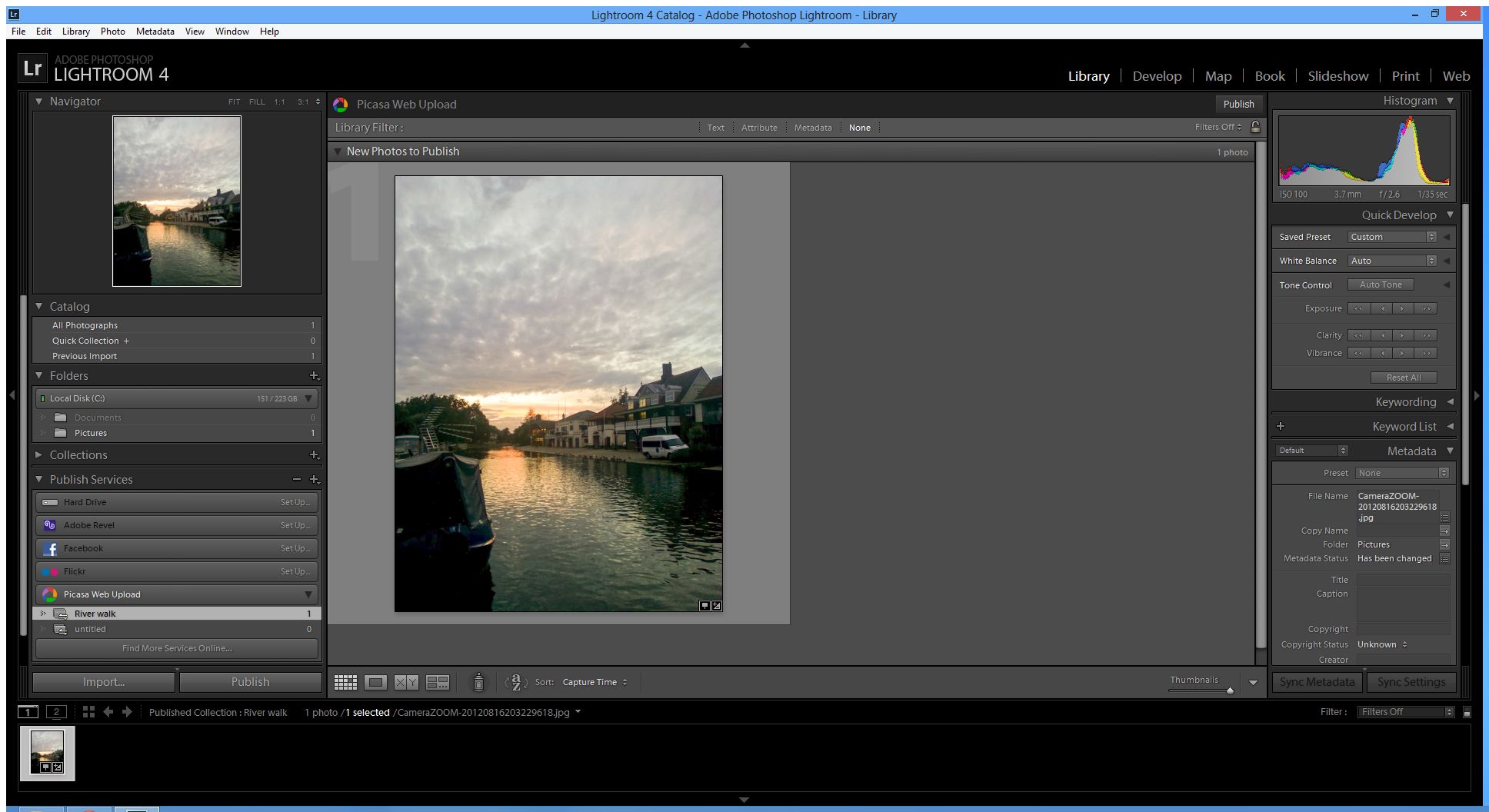
Task: Click plus icon to add a folder
Action: [x=314, y=376]
